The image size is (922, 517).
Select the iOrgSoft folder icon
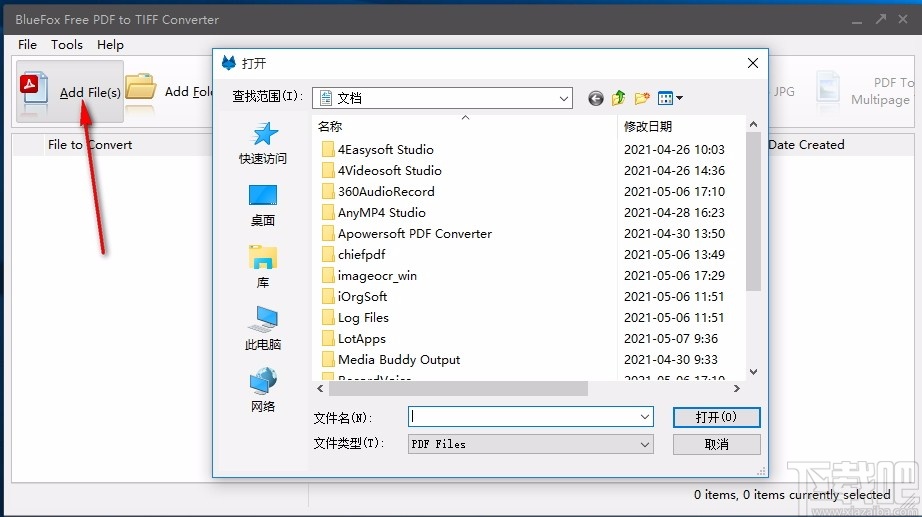click(328, 296)
